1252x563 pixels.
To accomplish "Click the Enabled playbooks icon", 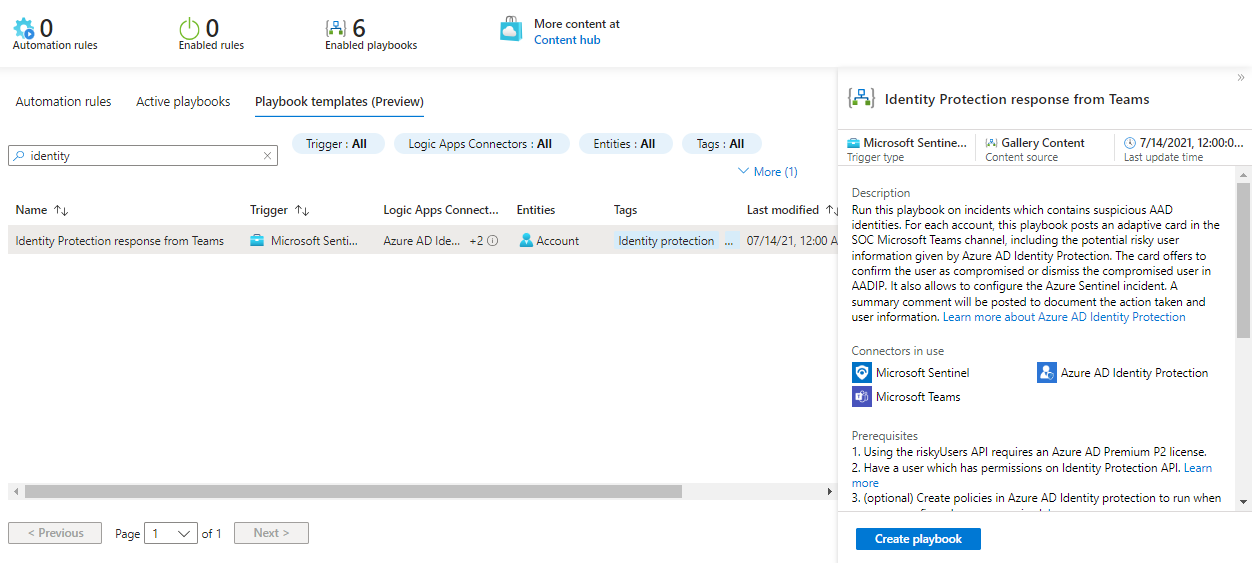I will pos(336,28).
